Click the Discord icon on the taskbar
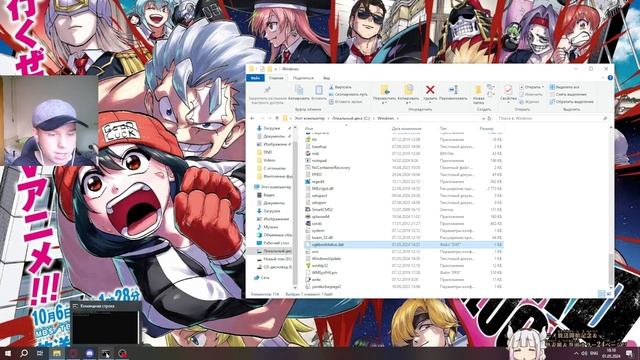Image resolution: width=640 pixels, height=360 pixels. (x=90, y=353)
